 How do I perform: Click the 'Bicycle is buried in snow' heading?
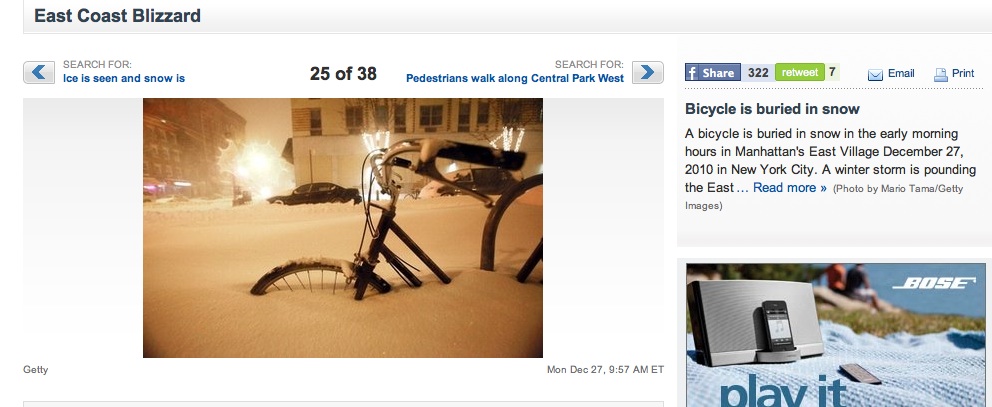(772, 109)
